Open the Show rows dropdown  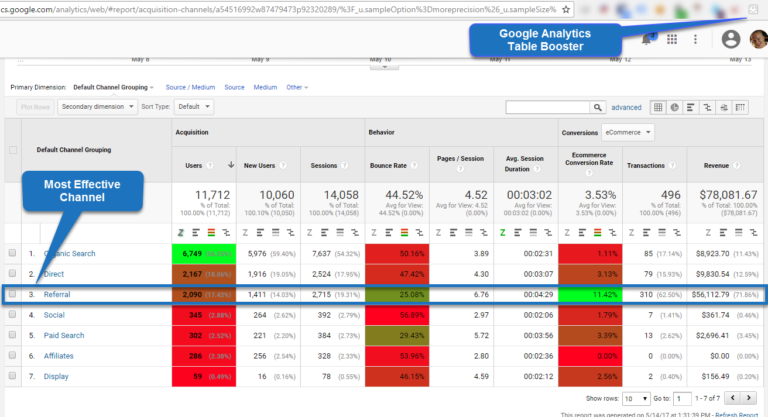click(636, 398)
